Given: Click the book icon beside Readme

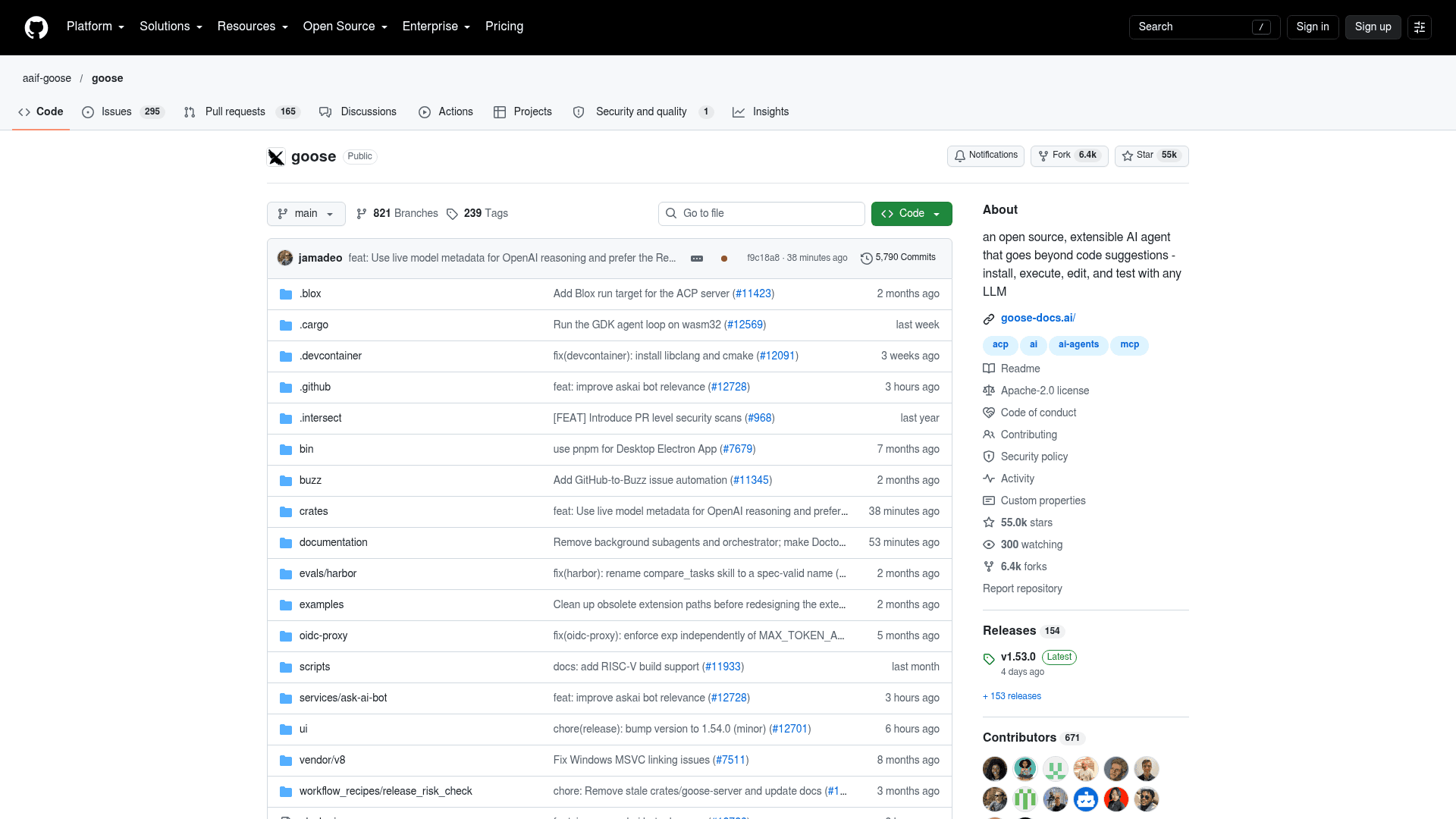Looking at the screenshot, I should (x=989, y=369).
